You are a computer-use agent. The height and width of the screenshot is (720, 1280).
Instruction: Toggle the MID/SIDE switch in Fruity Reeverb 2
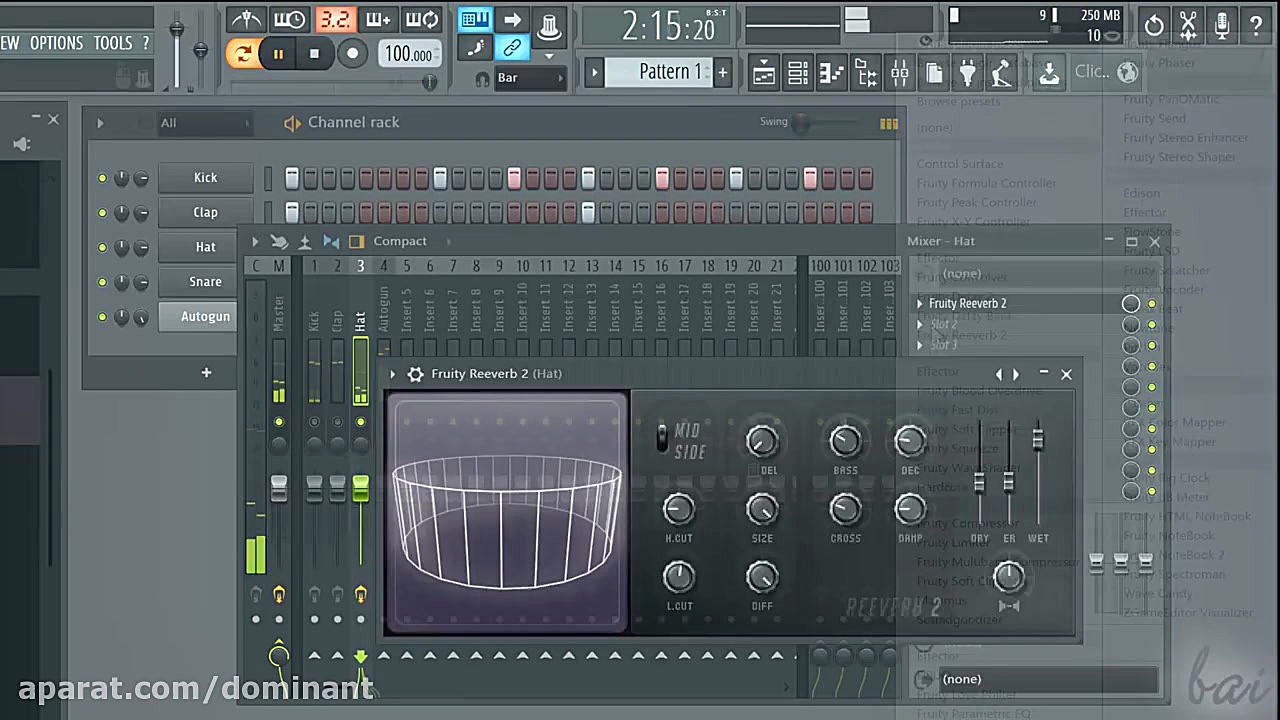pos(662,437)
